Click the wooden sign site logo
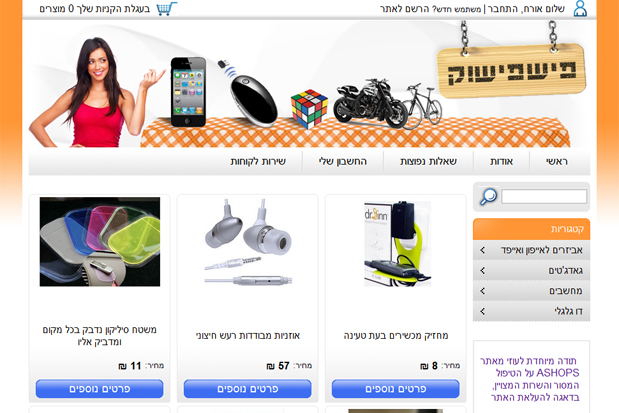Screen dimensions: 619x413 coord(511,71)
